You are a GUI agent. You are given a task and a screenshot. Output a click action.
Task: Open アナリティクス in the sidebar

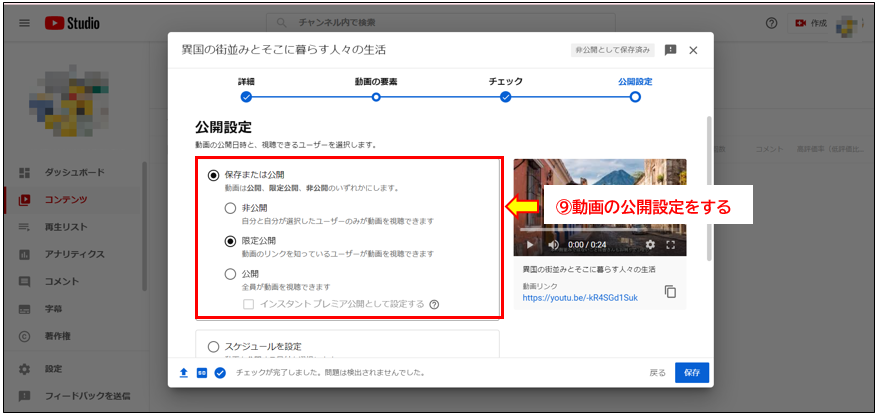coord(73,254)
